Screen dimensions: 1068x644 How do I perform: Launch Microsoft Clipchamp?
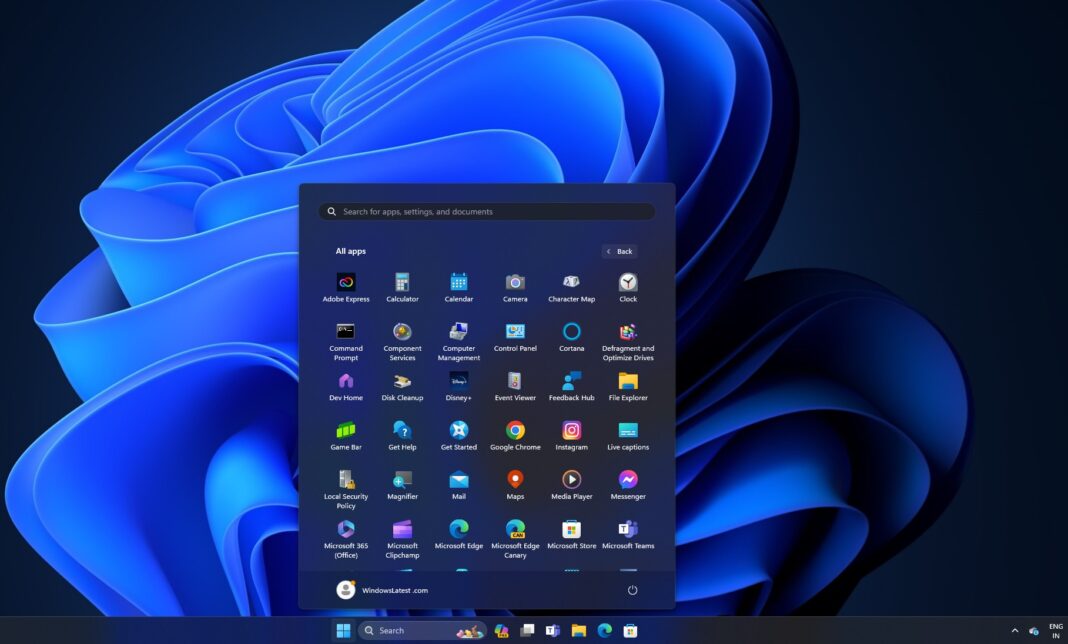(402, 530)
